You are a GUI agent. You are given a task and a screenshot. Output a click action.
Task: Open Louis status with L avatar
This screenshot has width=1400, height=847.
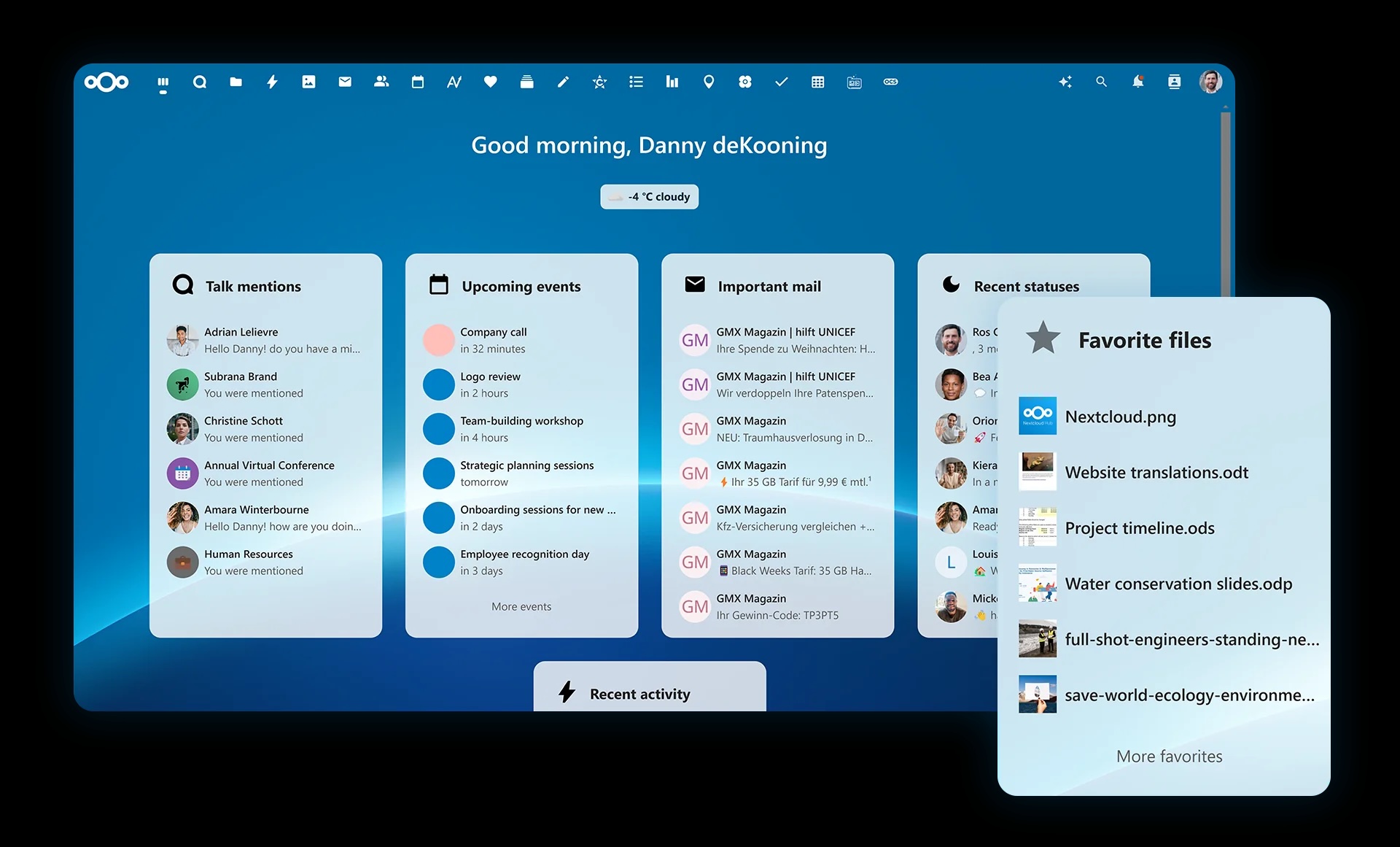[967, 562]
